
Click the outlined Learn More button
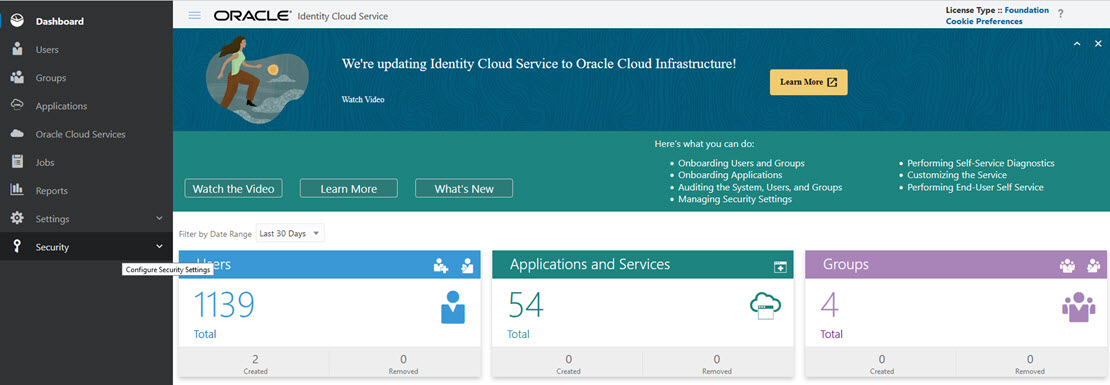click(x=349, y=189)
